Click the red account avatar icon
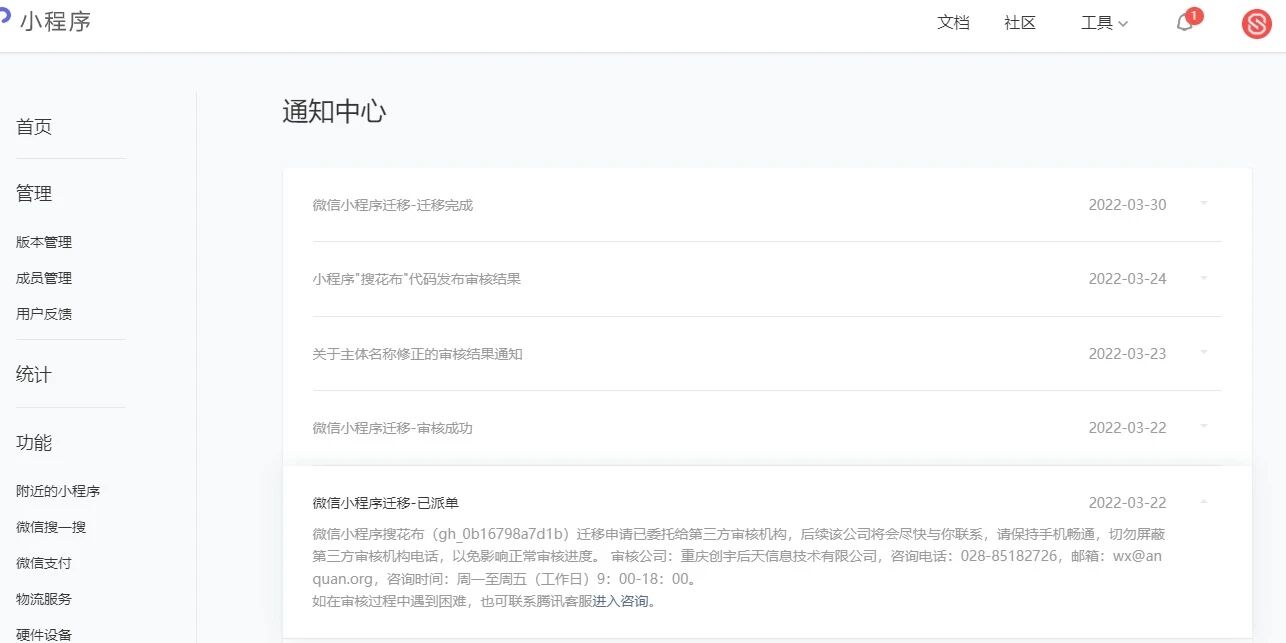The image size is (1286, 643). pos(1256,24)
